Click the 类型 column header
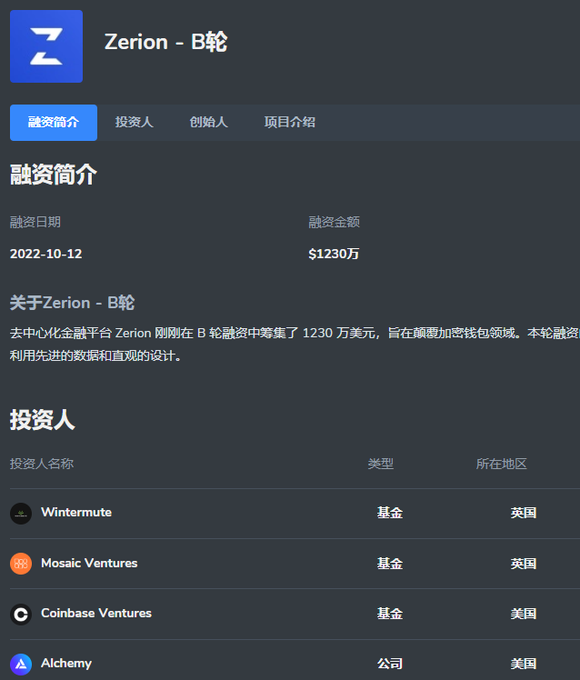580x680 pixels. coord(380,464)
